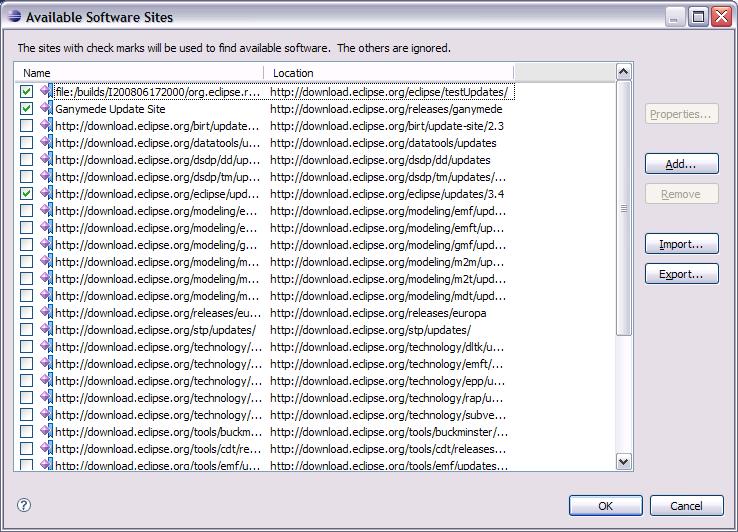Click the icon for the technology/emft/... site
This screenshot has width=738, height=532.
(x=47, y=363)
